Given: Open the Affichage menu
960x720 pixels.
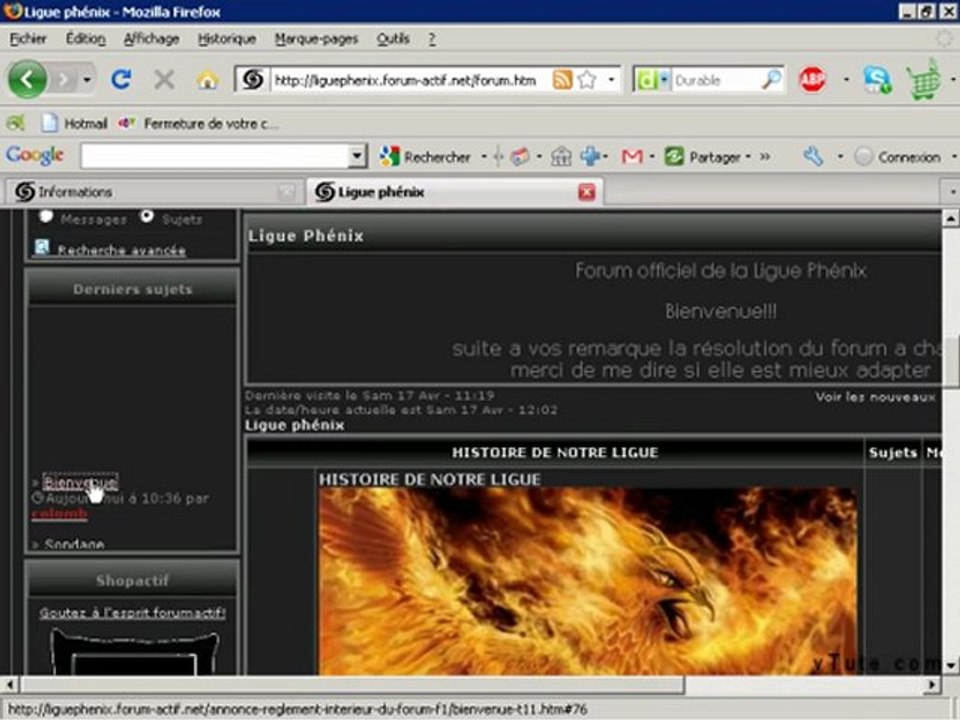Looking at the screenshot, I should tap(151, 39).
